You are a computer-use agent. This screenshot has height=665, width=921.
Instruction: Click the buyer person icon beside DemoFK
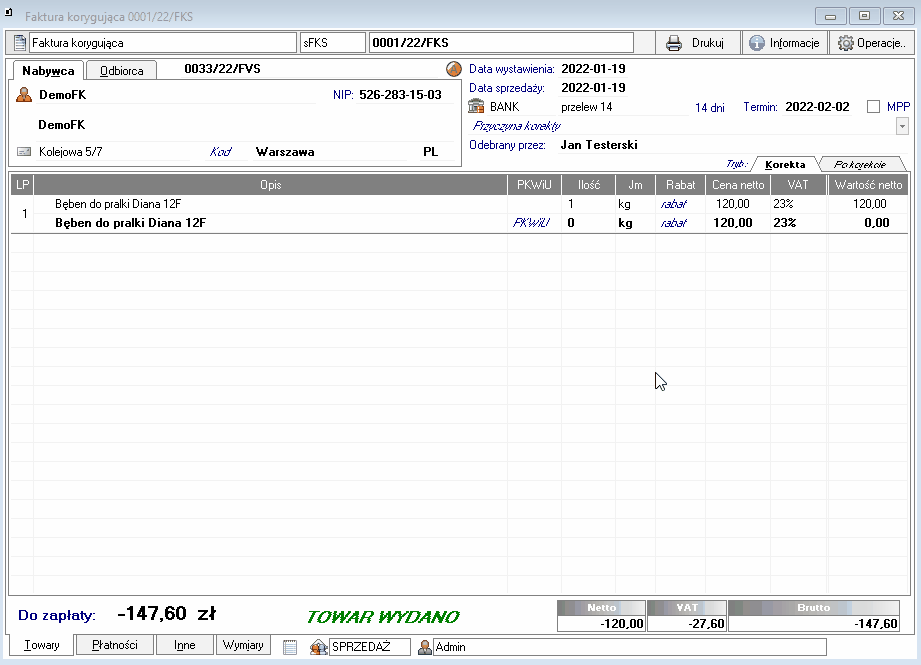pos(24,95)
